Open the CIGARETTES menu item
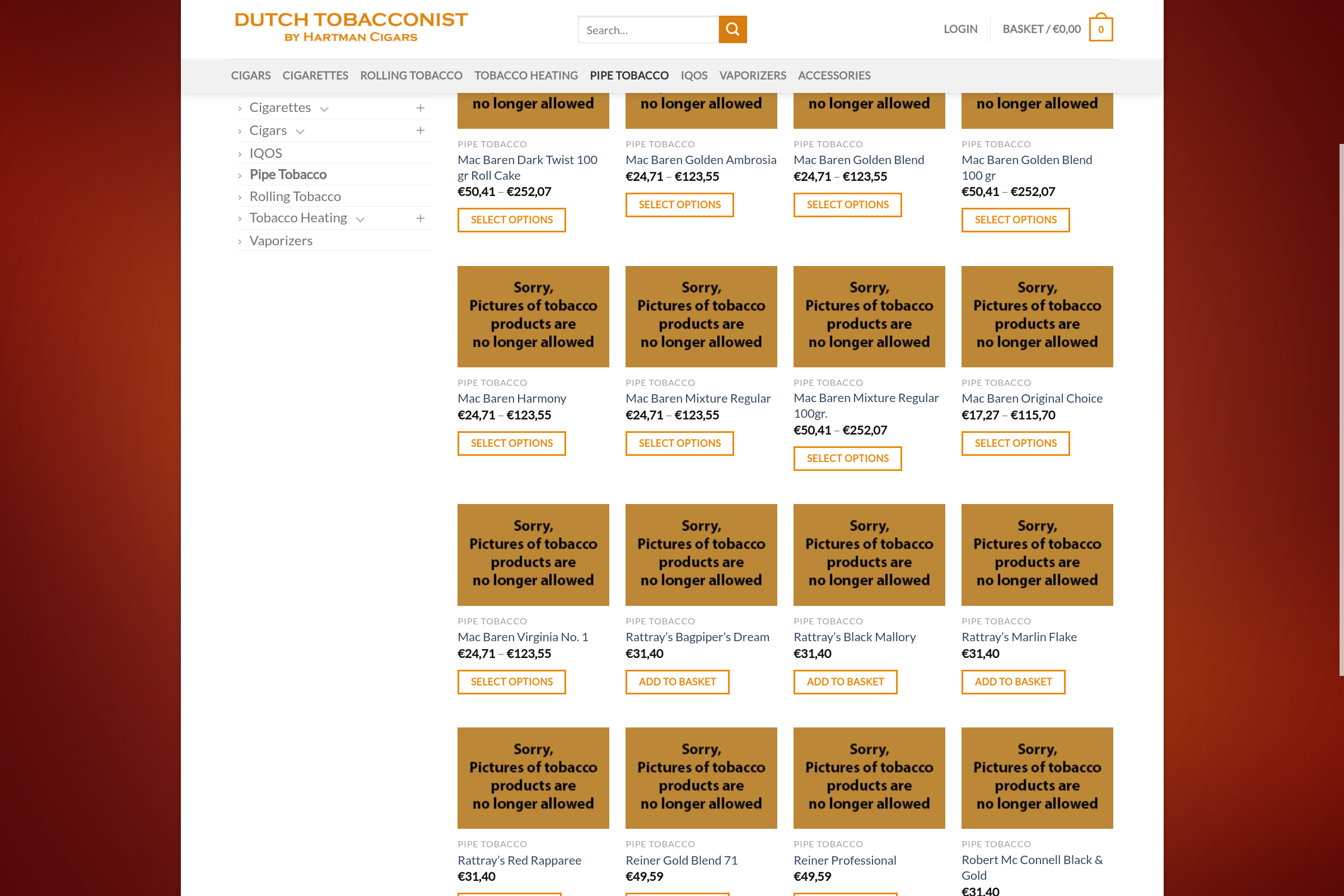 point(315,76)
